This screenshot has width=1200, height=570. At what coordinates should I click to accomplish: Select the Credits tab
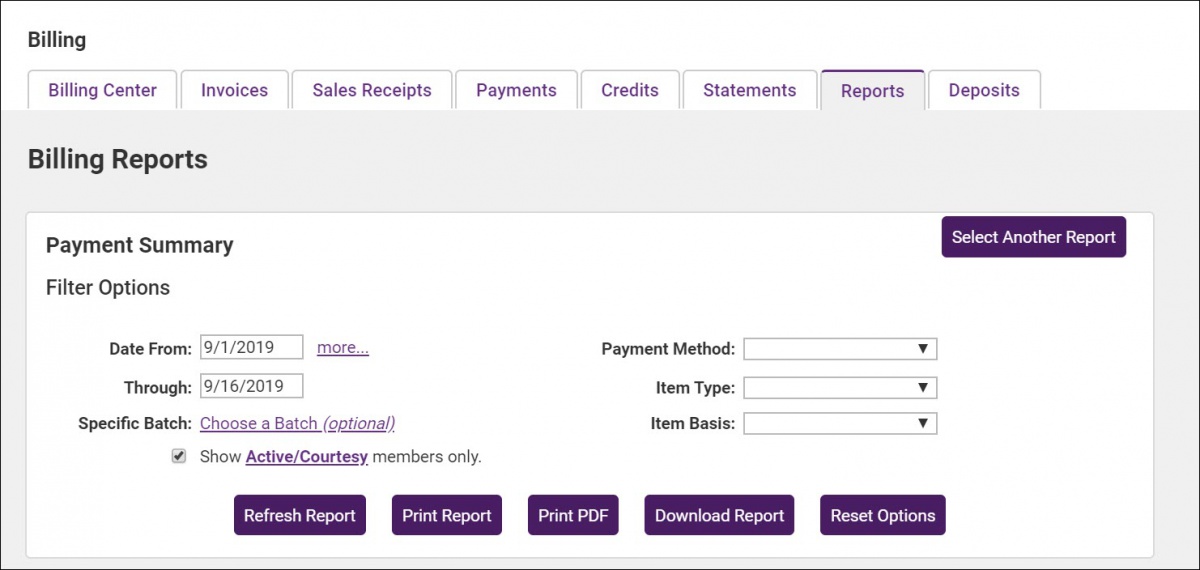630,90
